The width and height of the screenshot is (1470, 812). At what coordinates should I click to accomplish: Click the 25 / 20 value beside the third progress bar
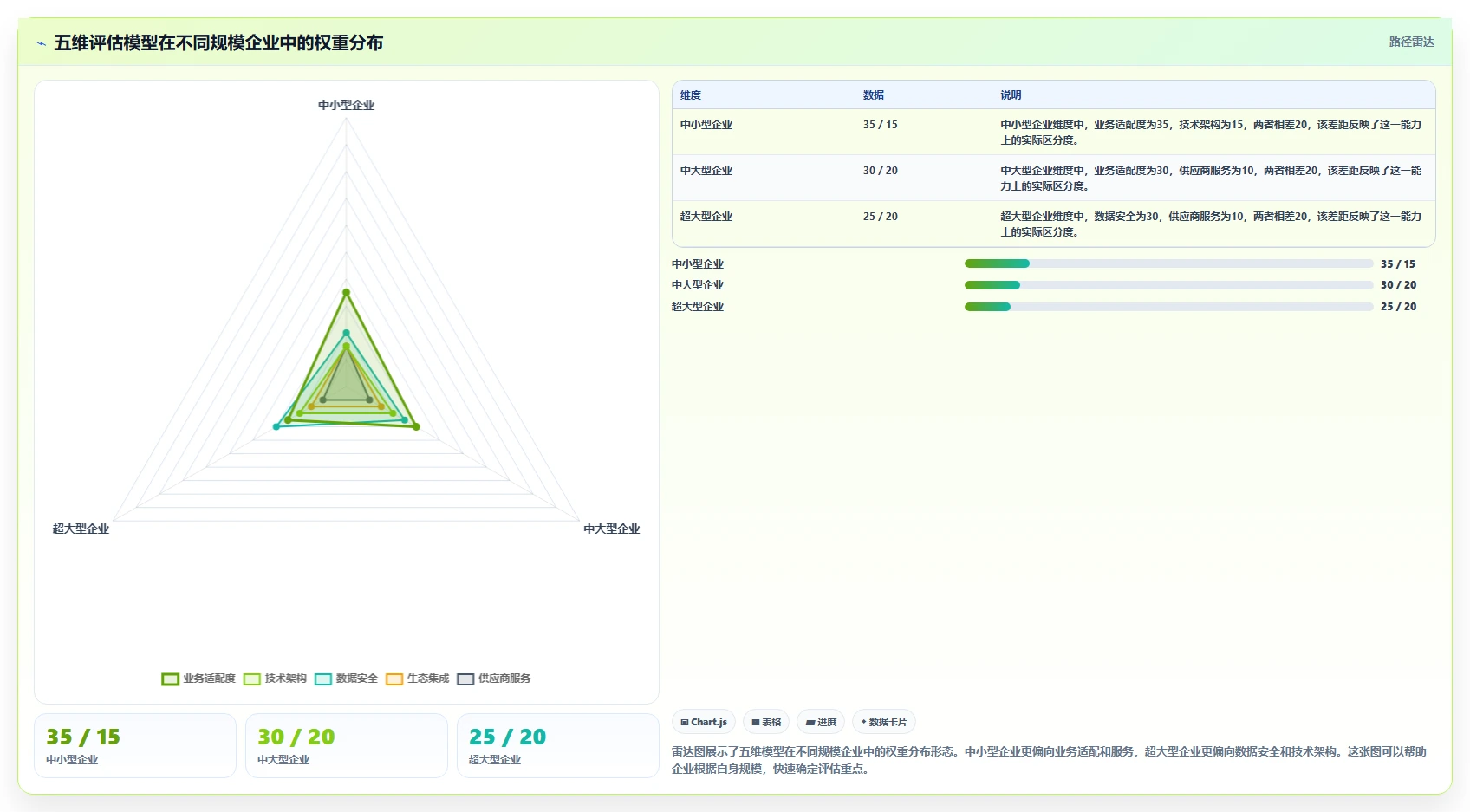coord(1398,307)
